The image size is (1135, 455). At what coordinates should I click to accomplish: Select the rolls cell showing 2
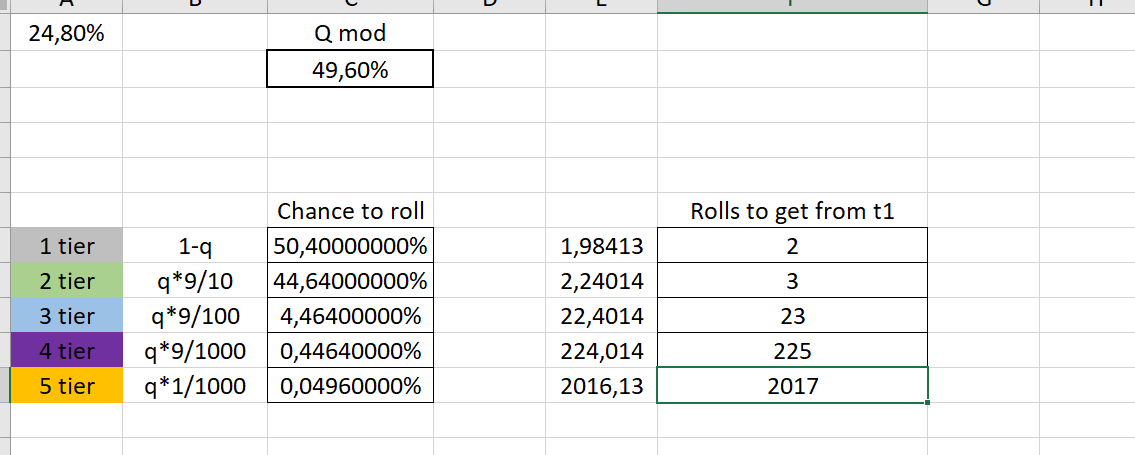[792, 245]
